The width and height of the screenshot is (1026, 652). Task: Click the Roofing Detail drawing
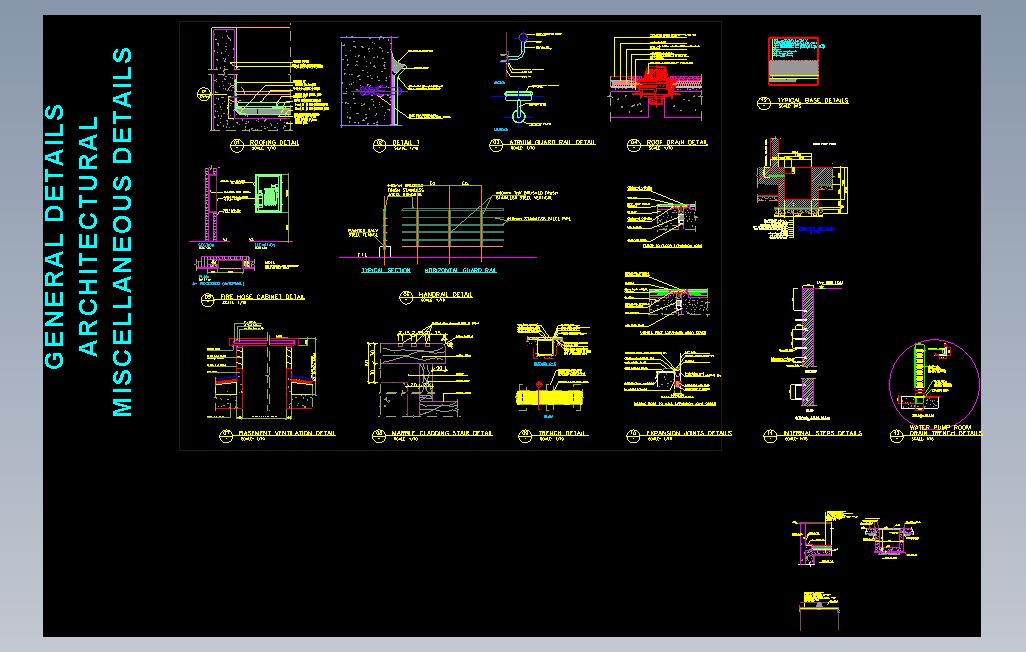[262, 79]
